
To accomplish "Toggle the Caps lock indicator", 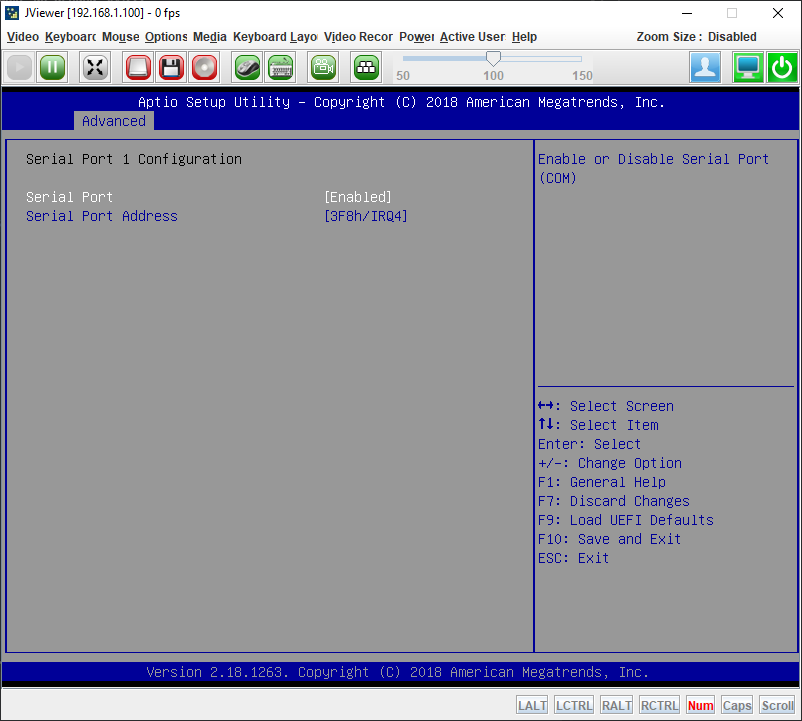I will point(737,705).
